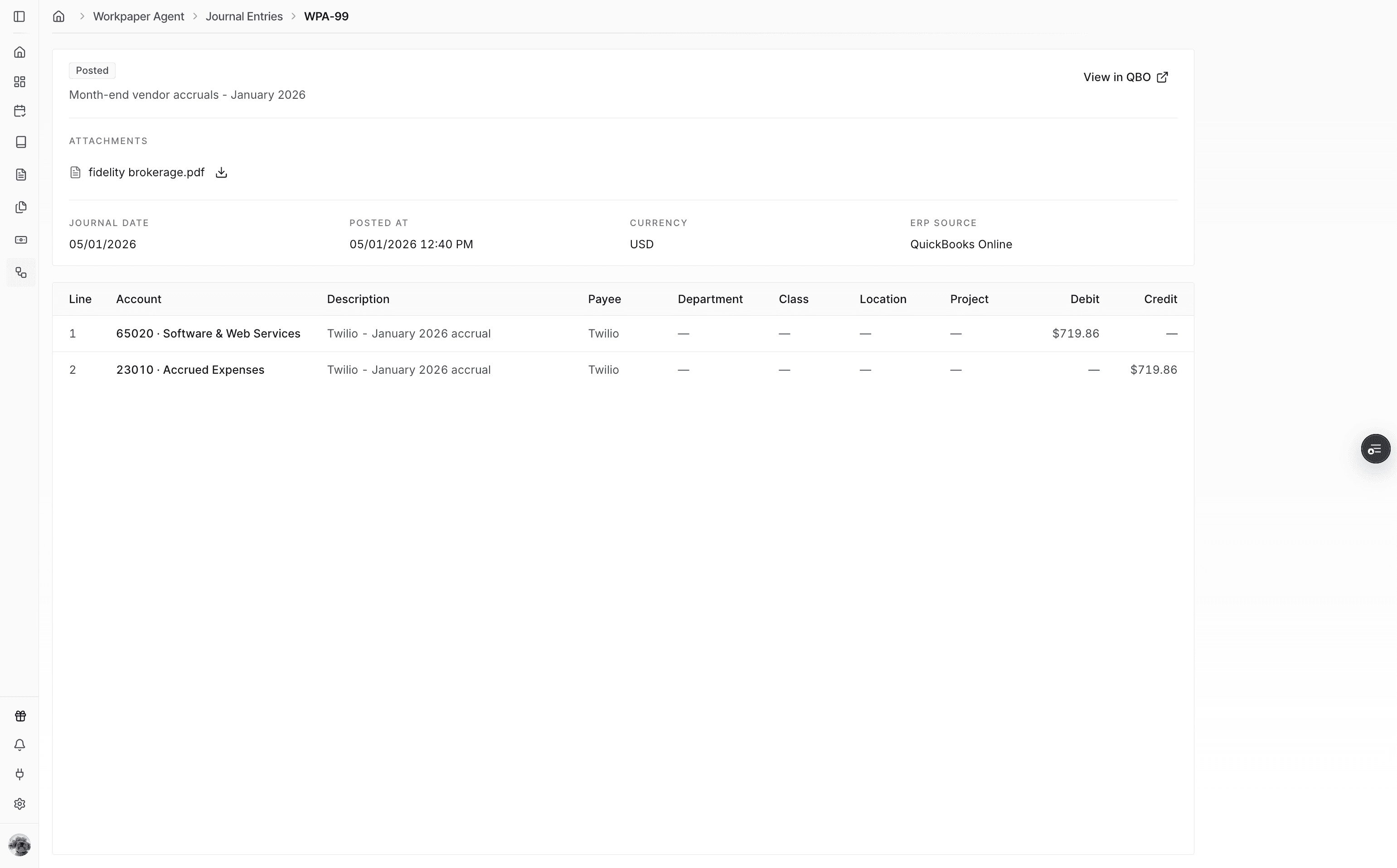Click the Line column header
This screenshot has width=1397, height=868.
coord(80,299)
